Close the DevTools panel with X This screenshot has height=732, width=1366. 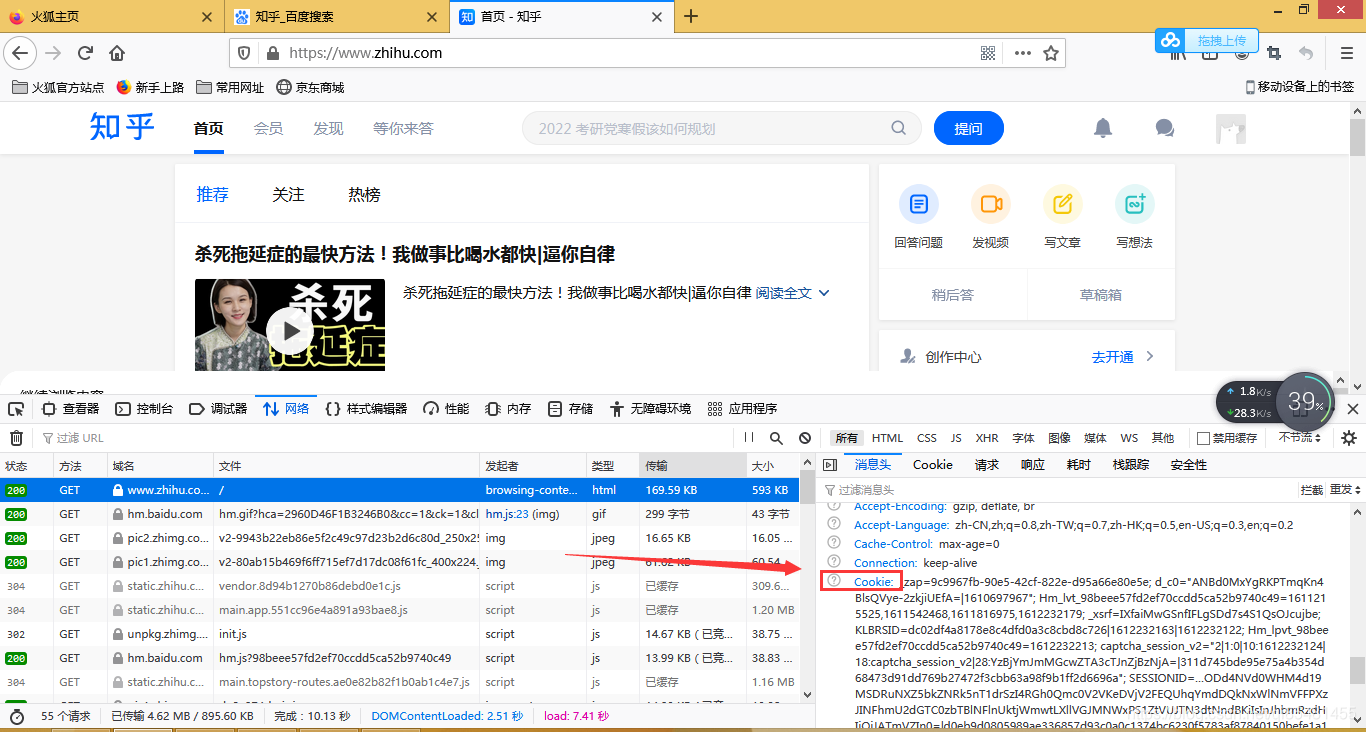[1353, 409]
